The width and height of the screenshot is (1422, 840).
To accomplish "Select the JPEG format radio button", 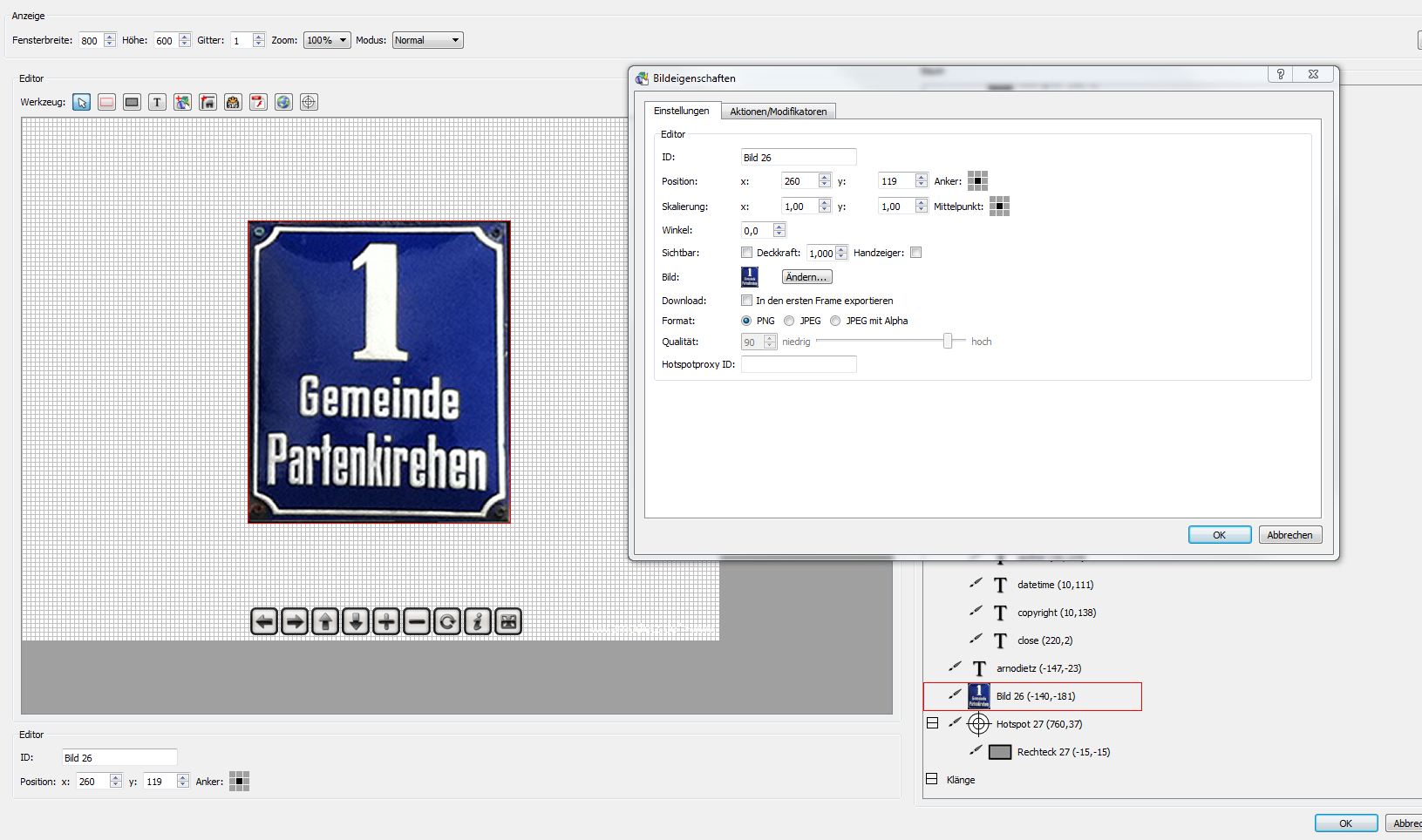I will 789,321.
